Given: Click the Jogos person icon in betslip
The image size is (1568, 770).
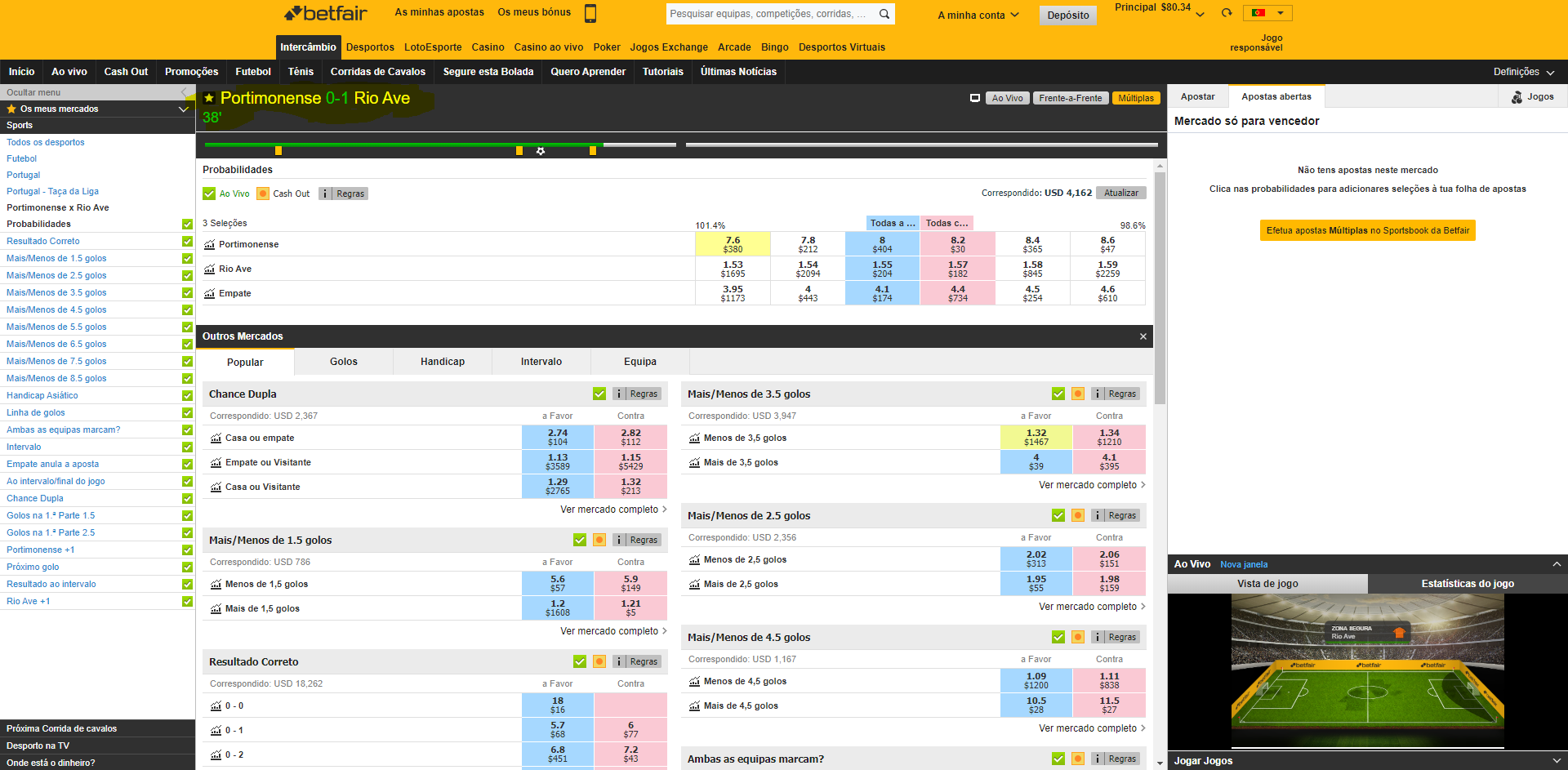Looking at the screenshot, I should pyautogui.click(x=1517, y=97).
